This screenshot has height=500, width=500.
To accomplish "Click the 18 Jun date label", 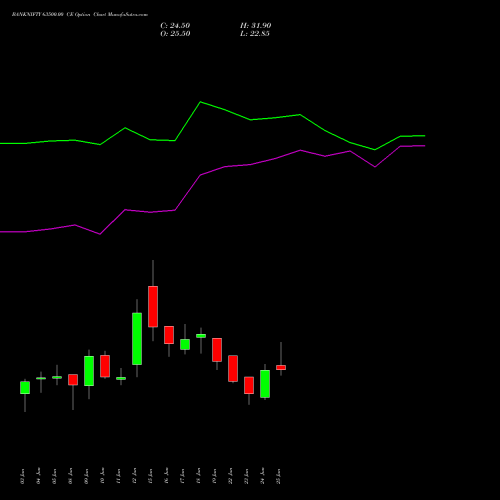I will click(x=199, y=476).
